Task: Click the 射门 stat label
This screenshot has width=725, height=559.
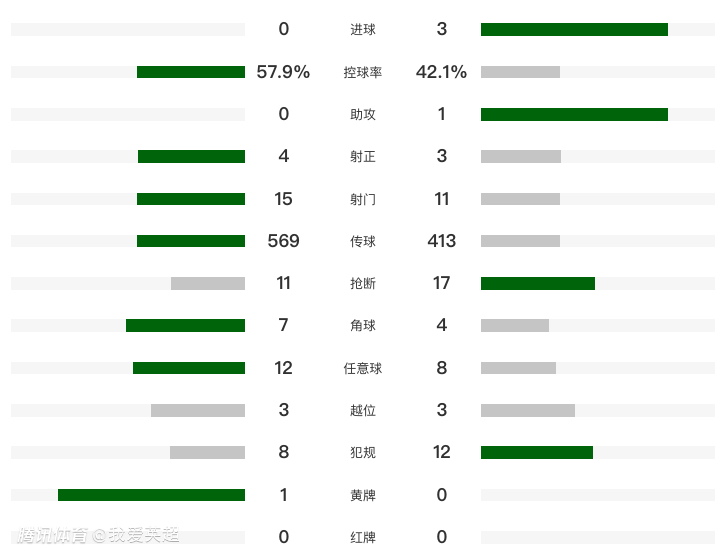Action: pos(363,199)
